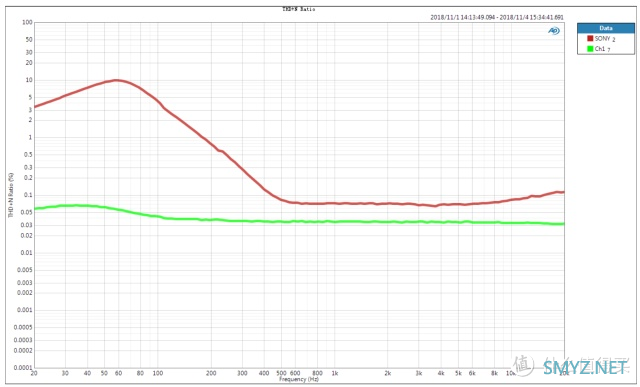Click the blue Data legend header
Image resolution: width=640 pixels, height=387 pixels.
tap(606, 28)
